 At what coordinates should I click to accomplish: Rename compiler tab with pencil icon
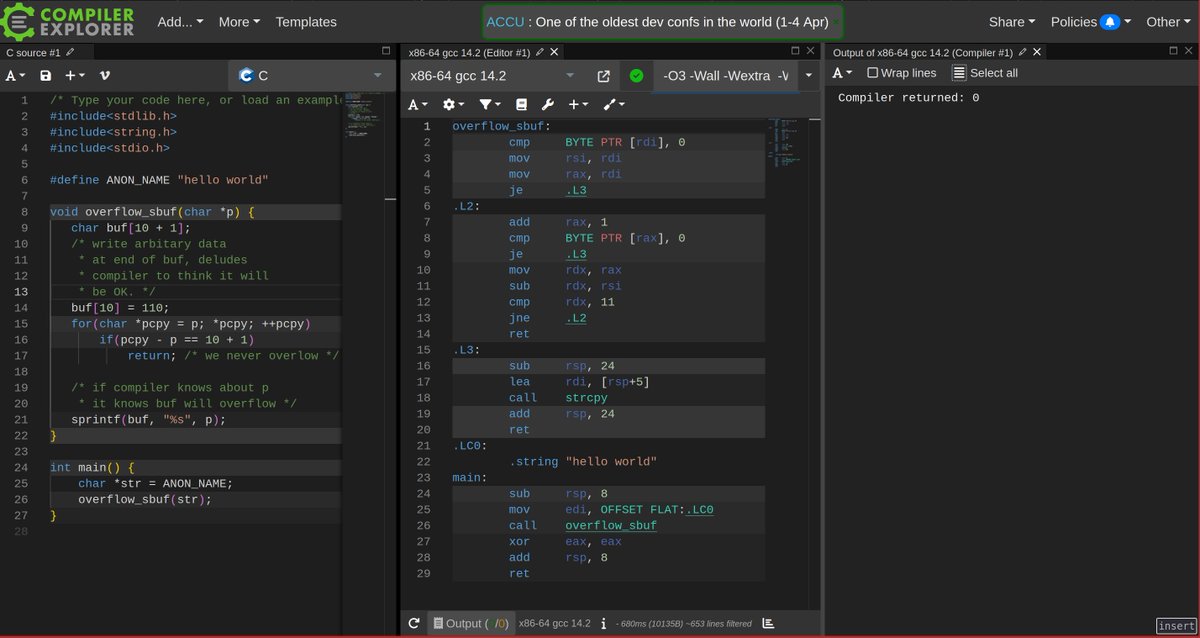tap(540, 51)
